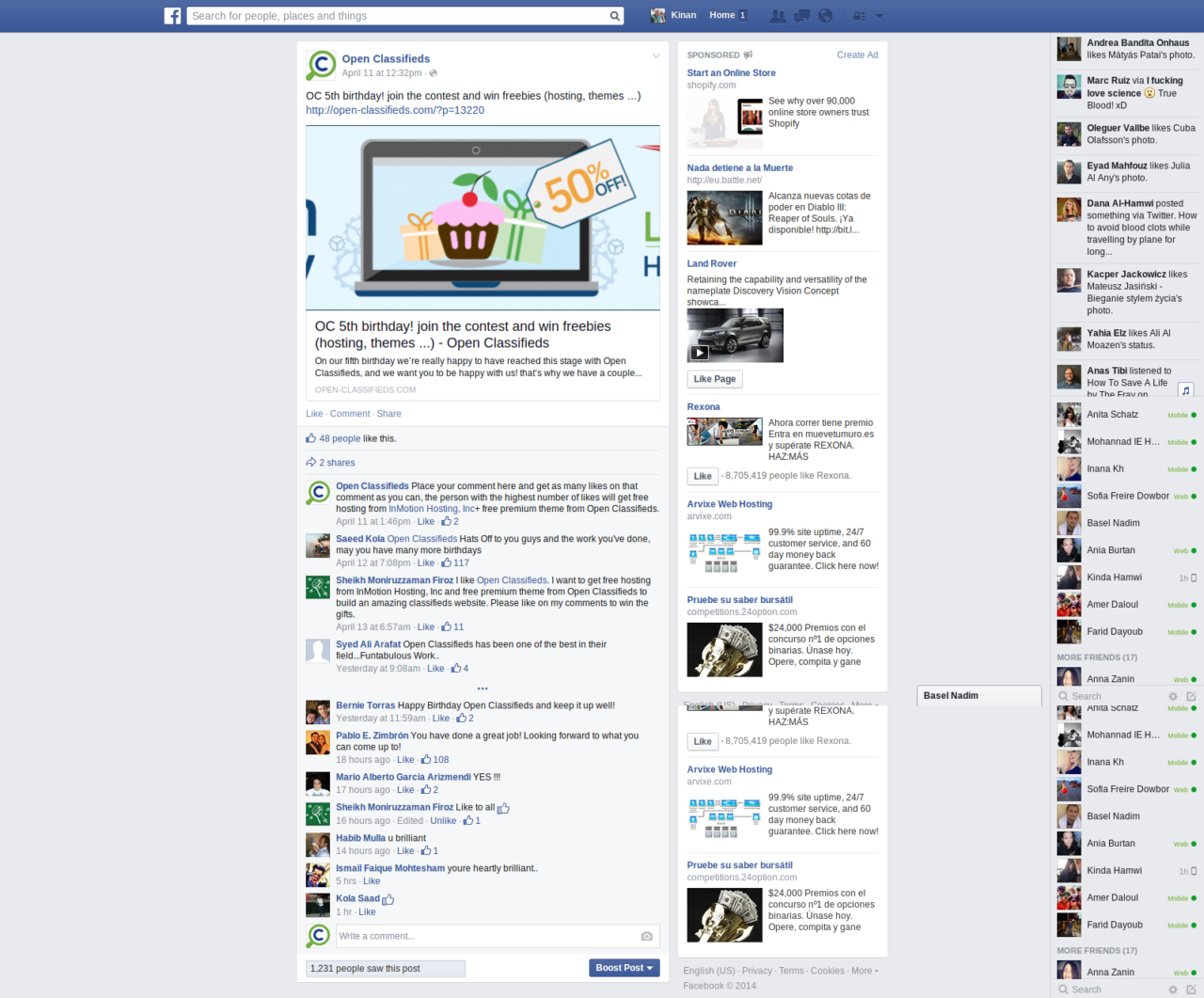The image size is (1204, 998).
Task: Click Open Classifieds page logo on post
Action: pyautogui.click(x=322, y=65)
